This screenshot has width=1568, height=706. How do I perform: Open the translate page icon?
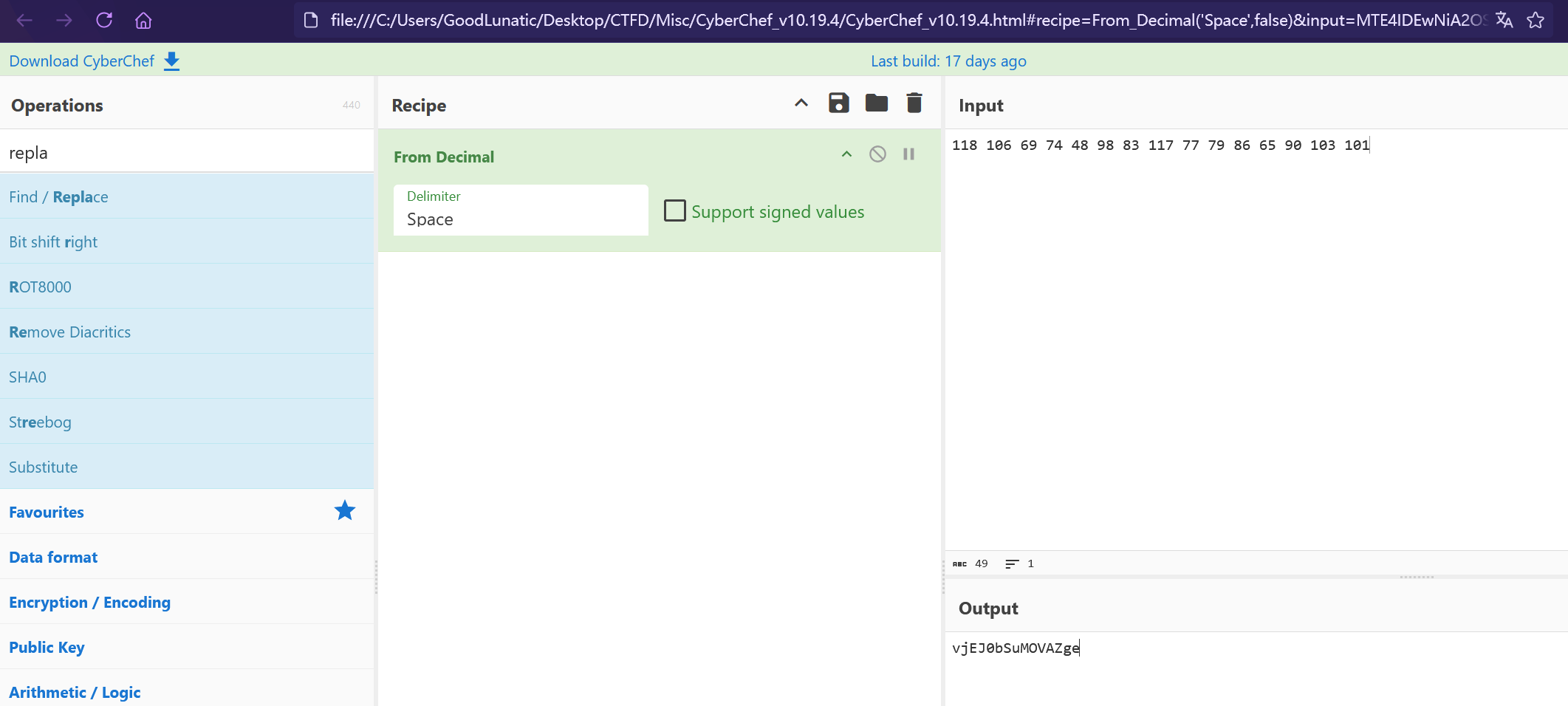click(1504, 20)
